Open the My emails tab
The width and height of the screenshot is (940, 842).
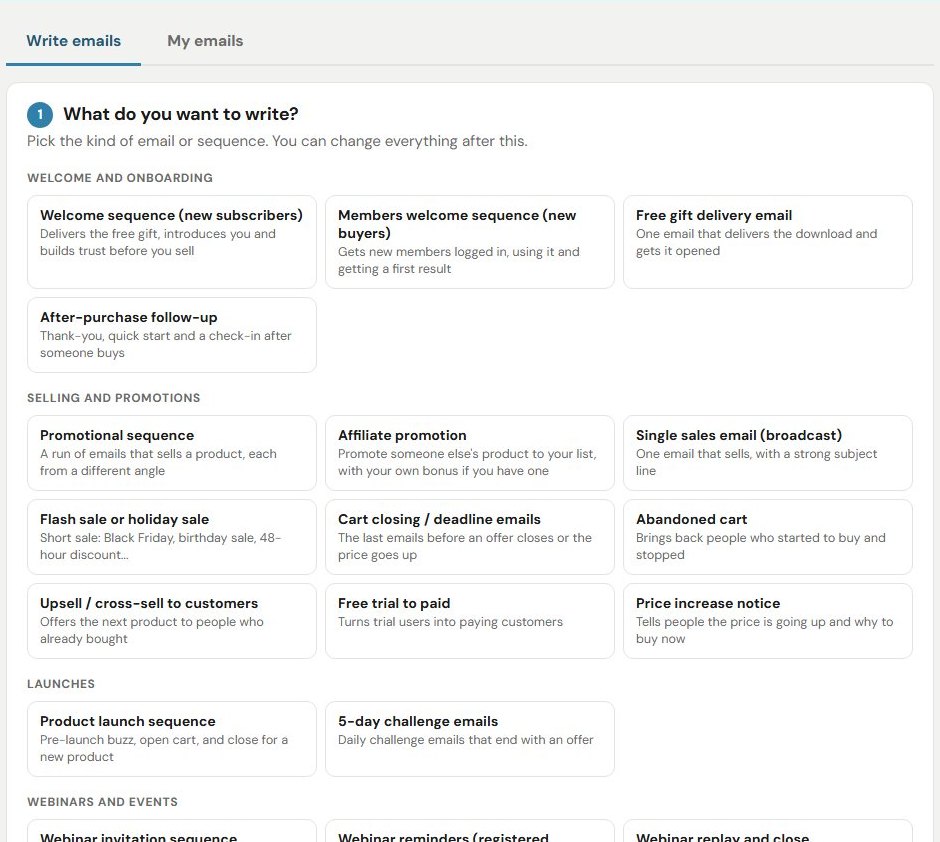coord(205,41)
